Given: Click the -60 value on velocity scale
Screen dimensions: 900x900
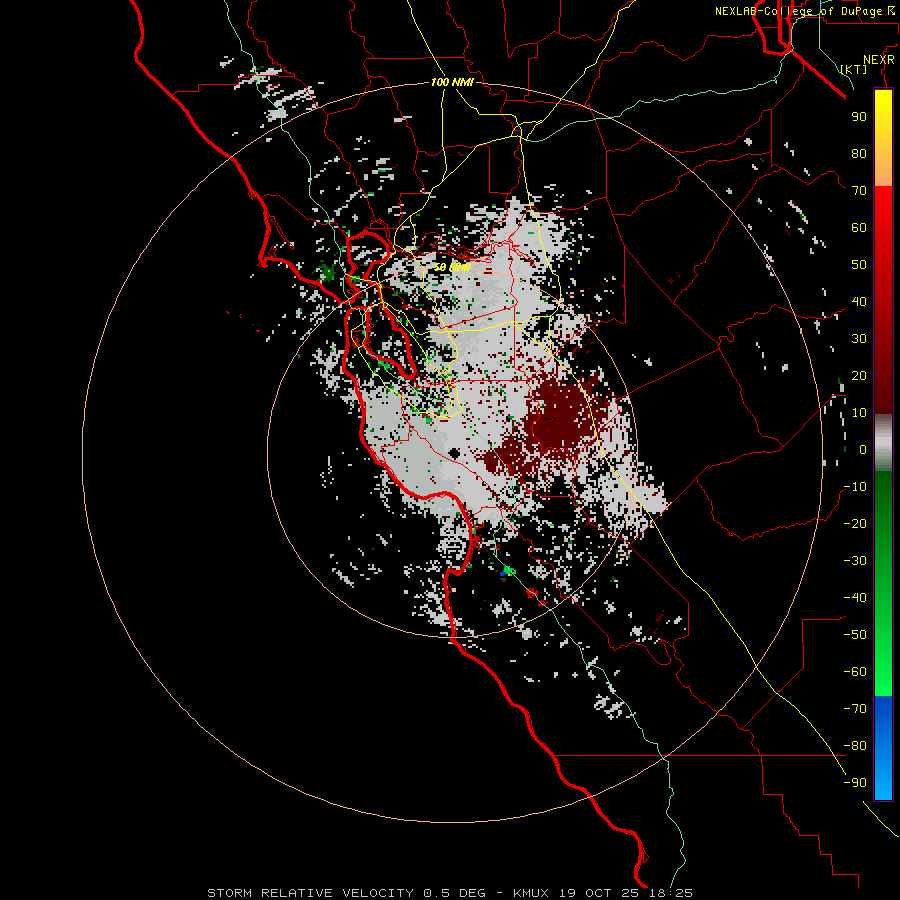Looking at the screenshot, I should pyautogui.click(x=855, y=672).
